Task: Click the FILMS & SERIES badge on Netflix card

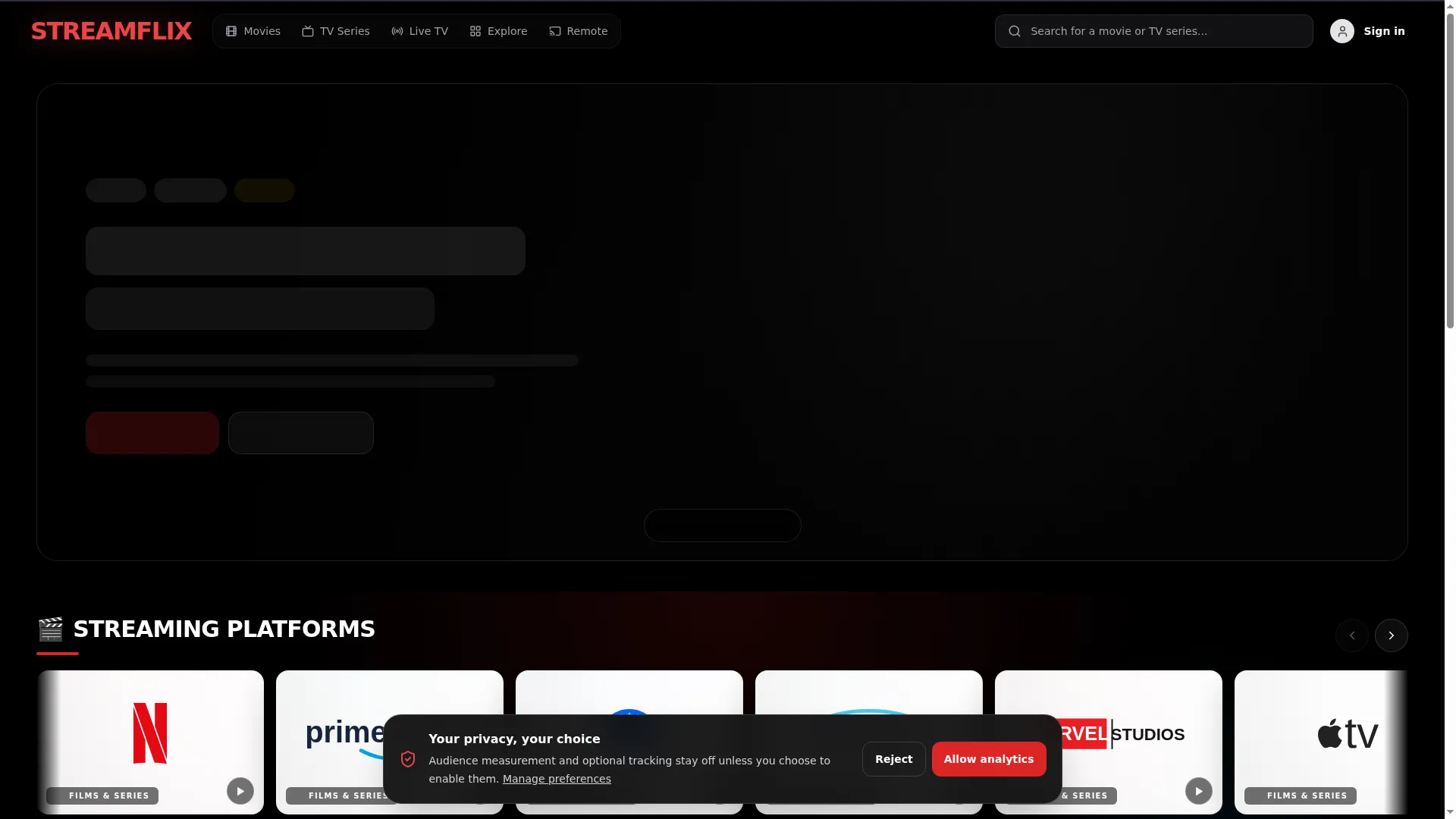Action: click(x=102, y=795)
